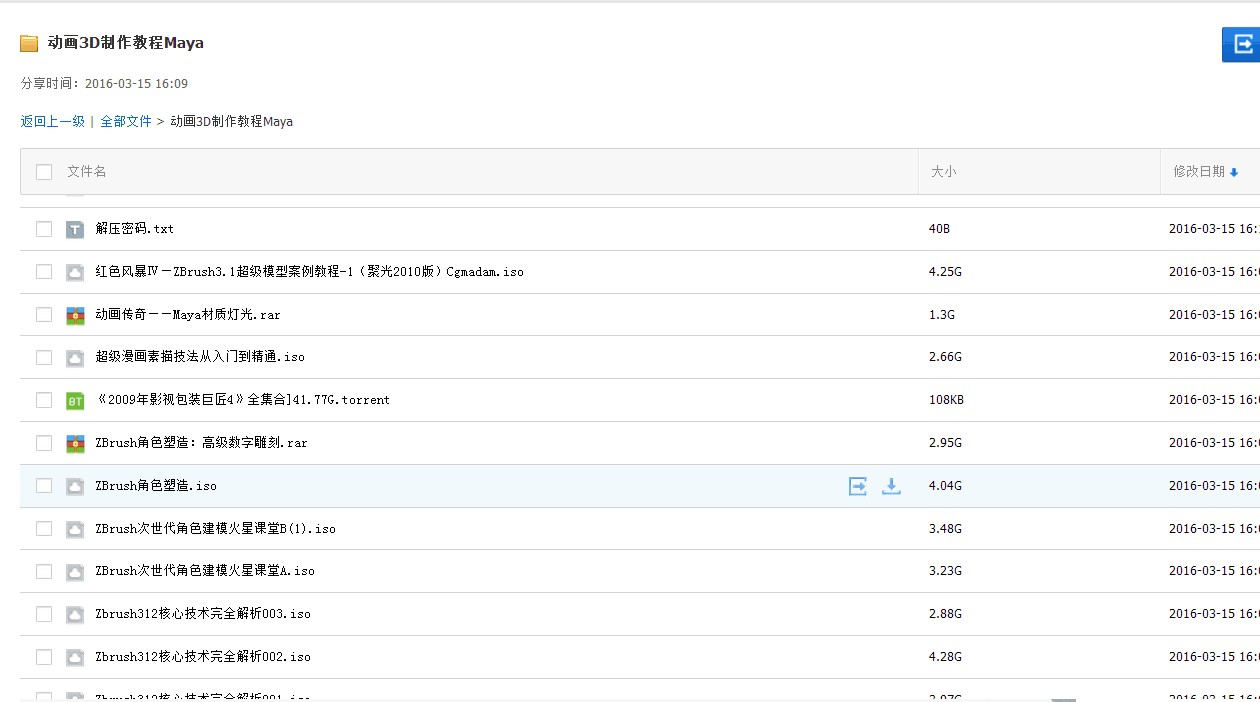Check the box for 解压密码.txt

click(44, 229)
